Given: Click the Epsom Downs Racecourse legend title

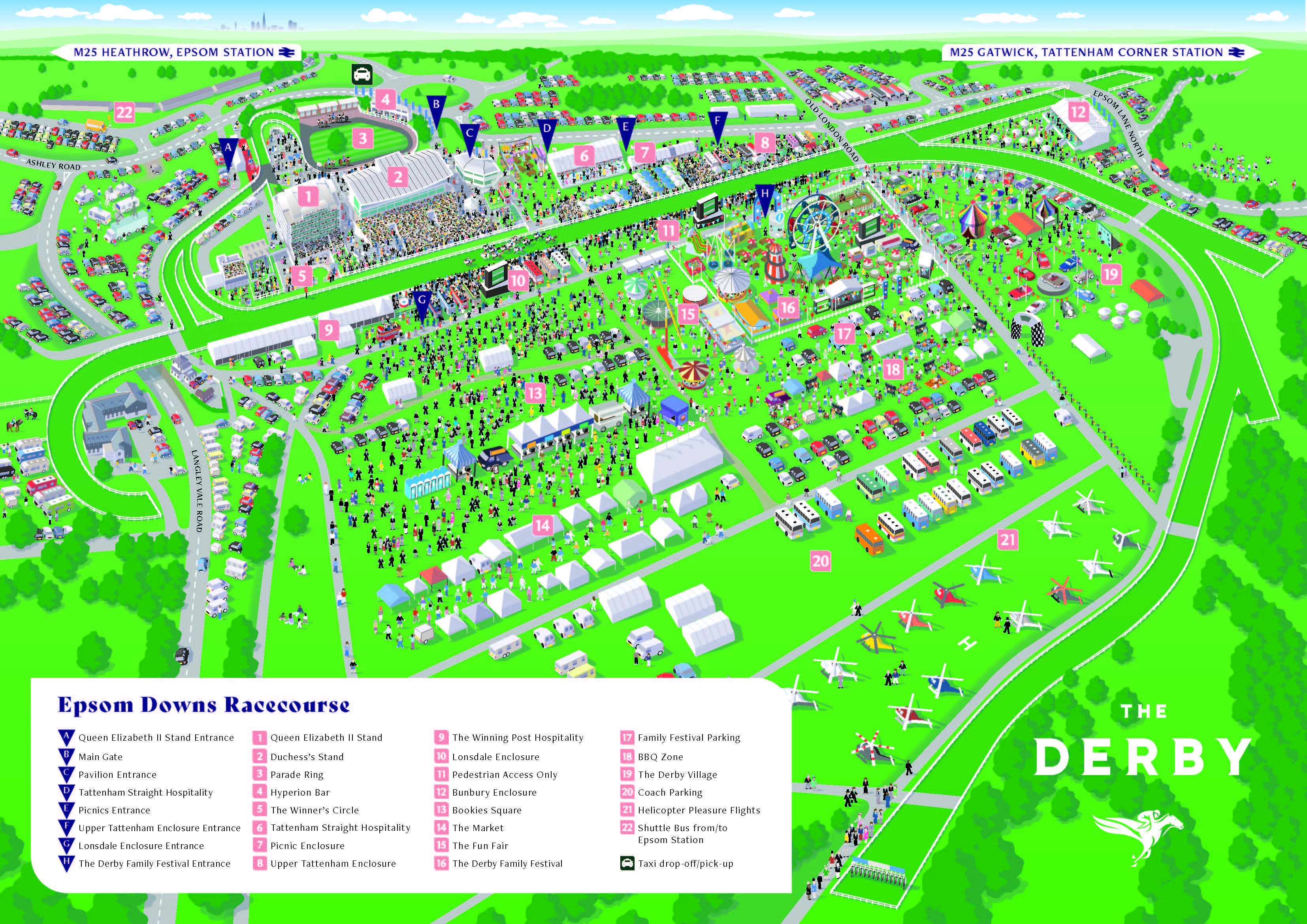Looking at the screenshot, I should pos(204,705).
